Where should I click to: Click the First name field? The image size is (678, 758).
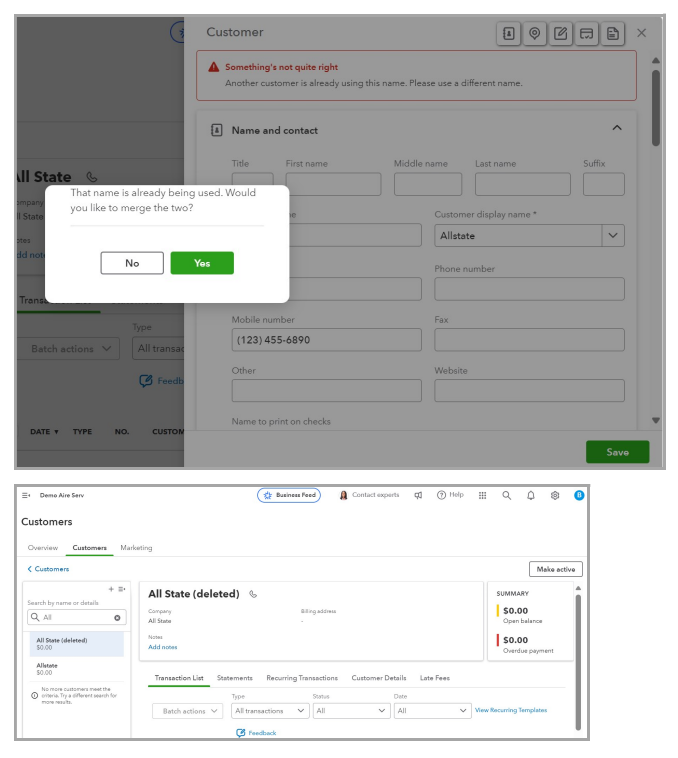tap(333, 184)
